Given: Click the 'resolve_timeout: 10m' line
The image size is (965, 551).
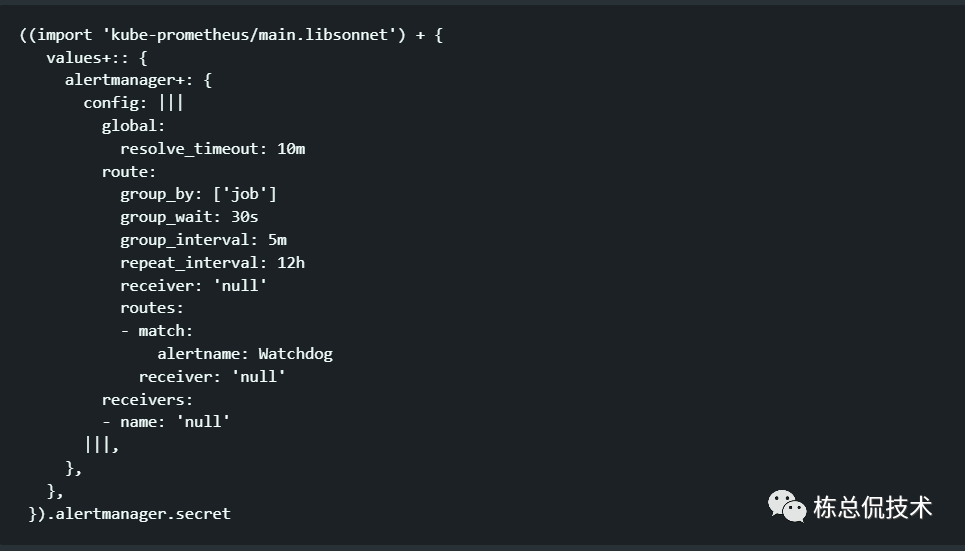Looking at the screenshot, I should coord(212,149).
